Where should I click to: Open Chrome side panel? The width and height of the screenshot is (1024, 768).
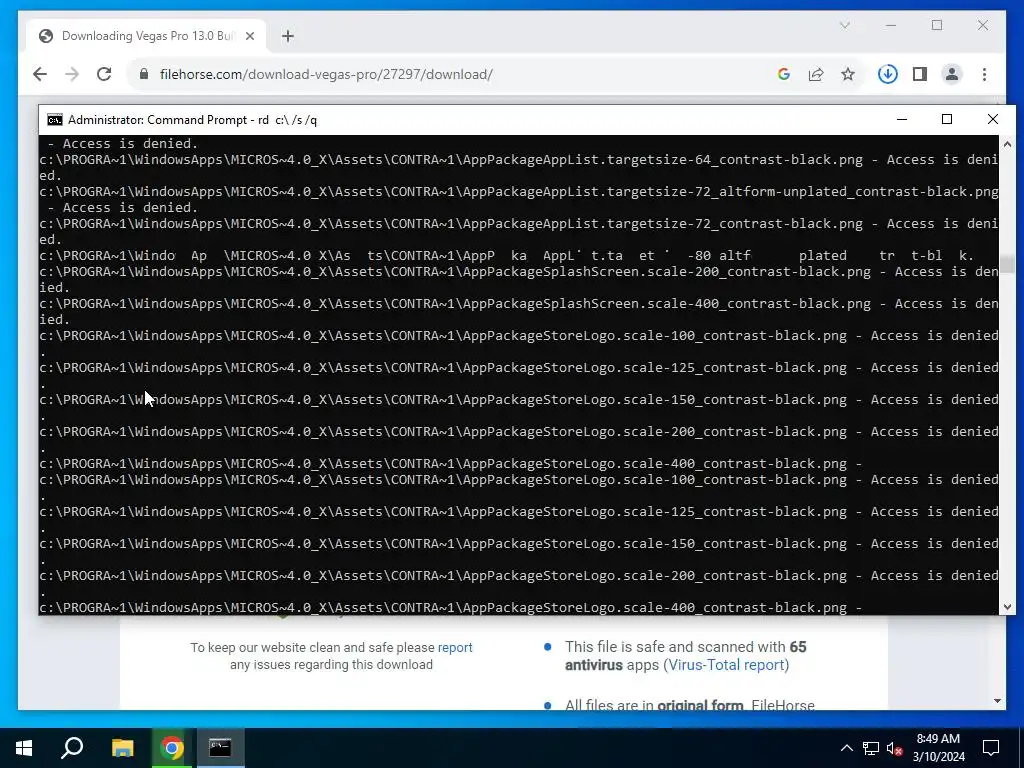[920, 74]
